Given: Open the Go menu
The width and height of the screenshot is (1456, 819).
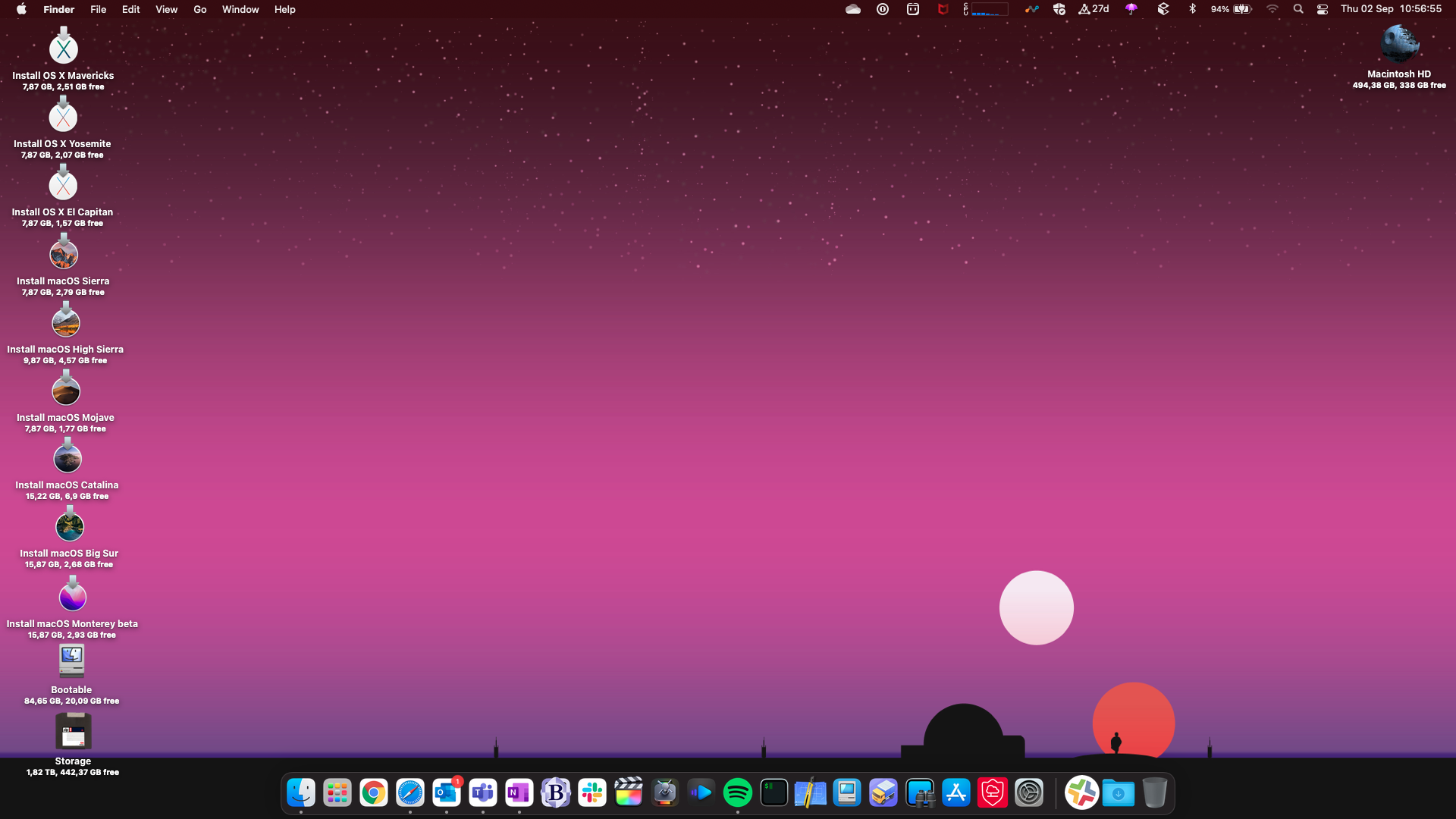Looking at the screenshot, I should (199, 9).
